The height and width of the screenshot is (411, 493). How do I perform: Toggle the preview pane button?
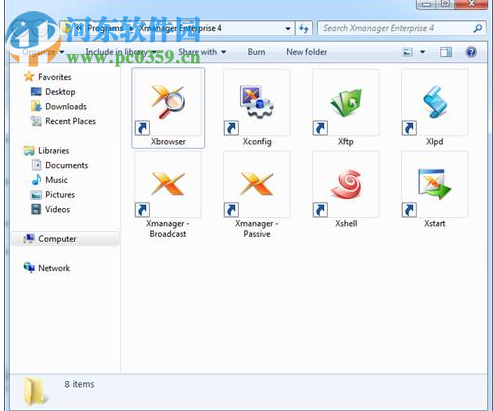point(446,52)
